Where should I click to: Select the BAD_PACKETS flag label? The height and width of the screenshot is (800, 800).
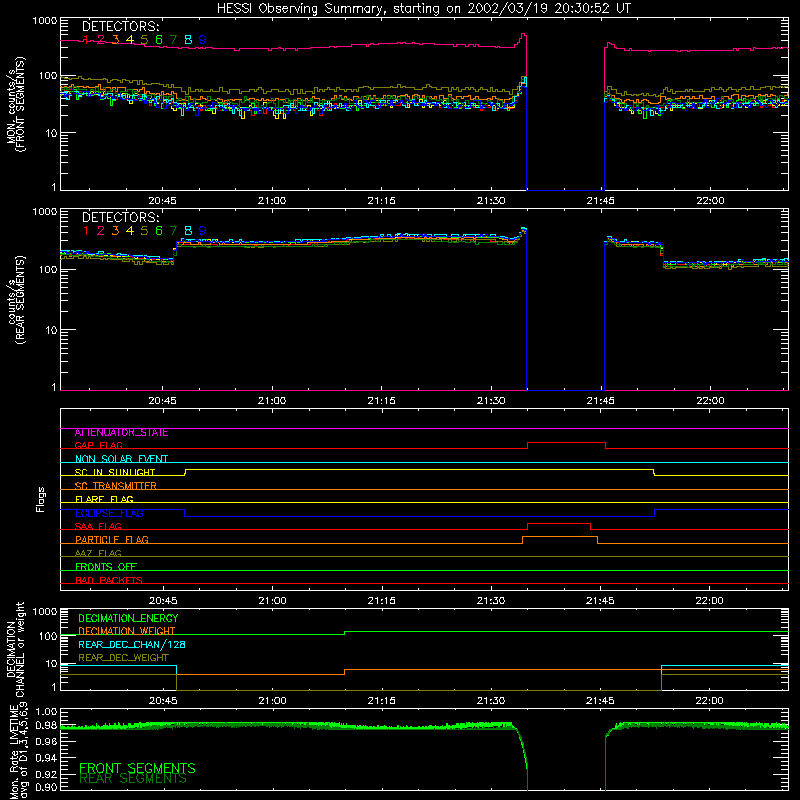point(109,581)
